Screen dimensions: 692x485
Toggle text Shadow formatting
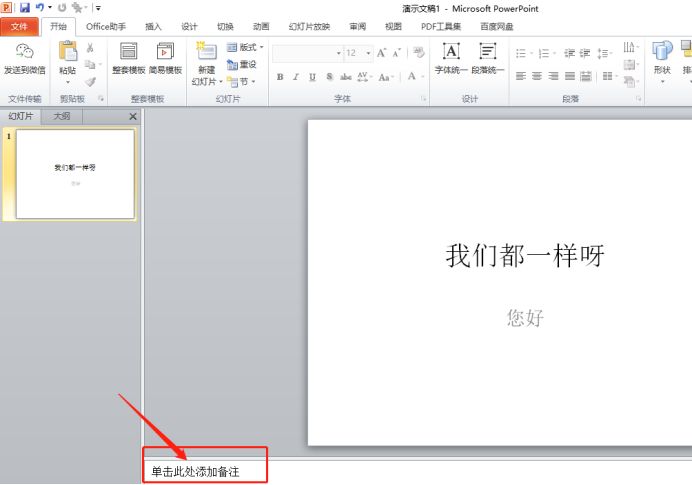(x=329, y=77)
